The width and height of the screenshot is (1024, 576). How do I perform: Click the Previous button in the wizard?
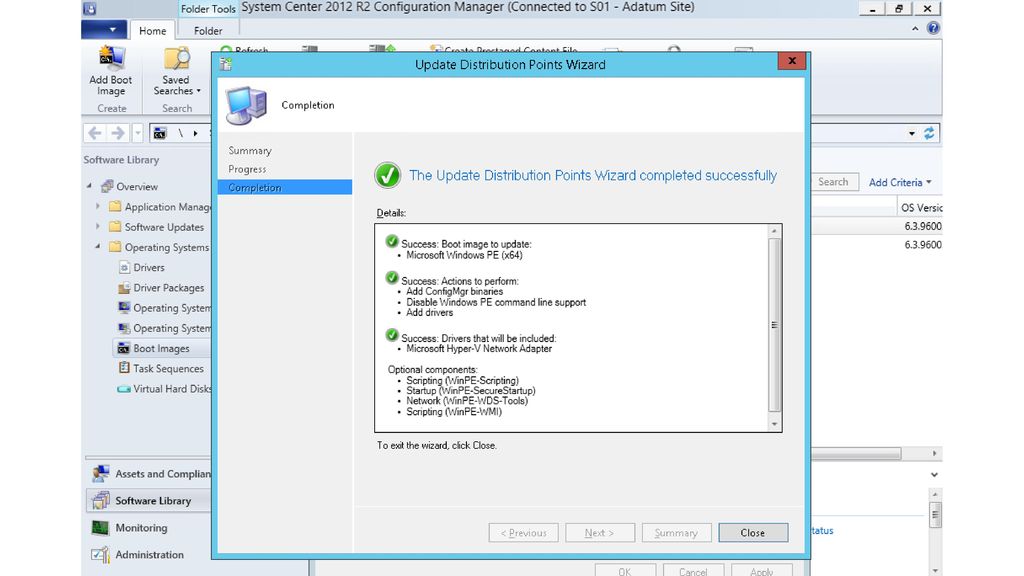coord(523,533)
